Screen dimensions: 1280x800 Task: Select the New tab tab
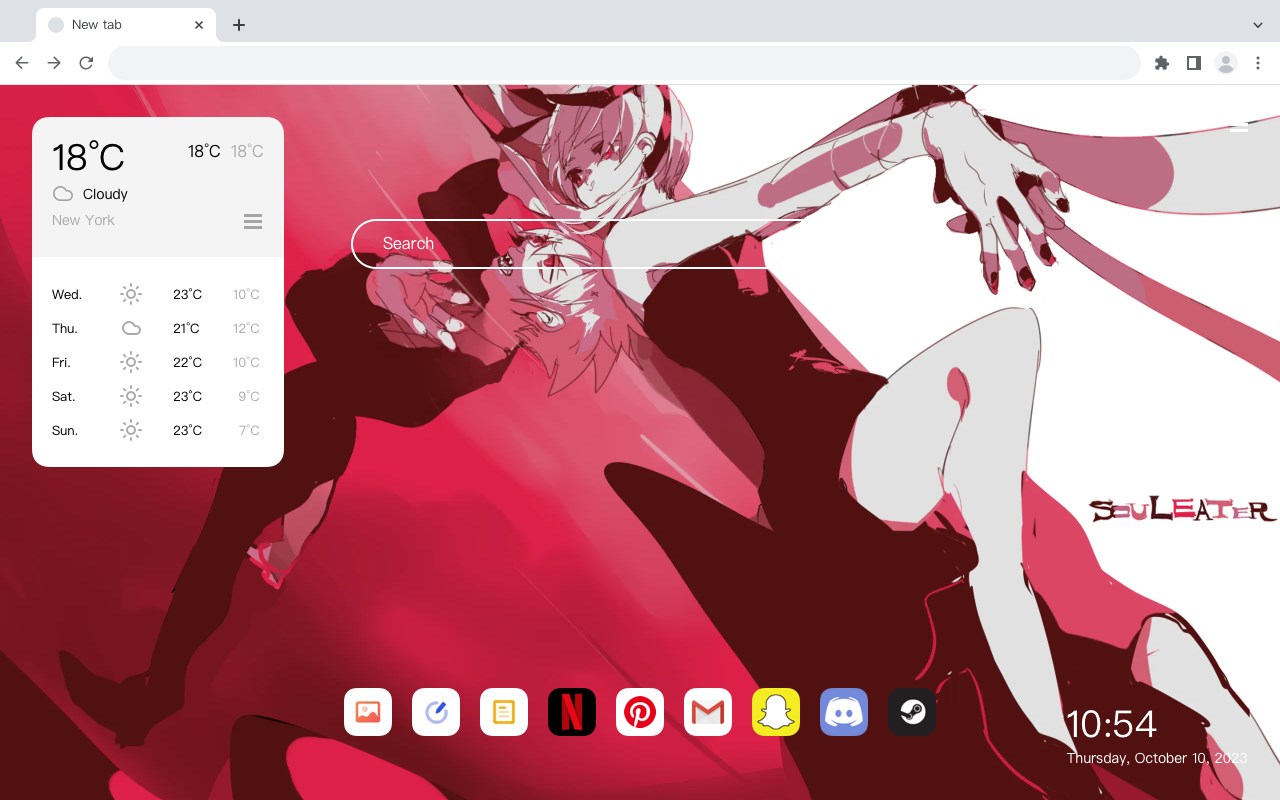pos(126,25)
